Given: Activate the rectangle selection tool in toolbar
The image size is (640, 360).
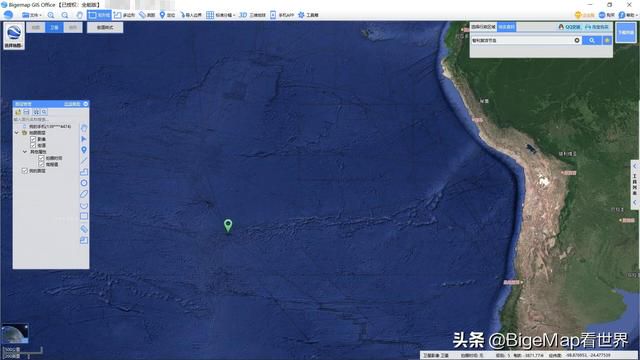Looking at the screenshot, I should [x=99, y=15].
